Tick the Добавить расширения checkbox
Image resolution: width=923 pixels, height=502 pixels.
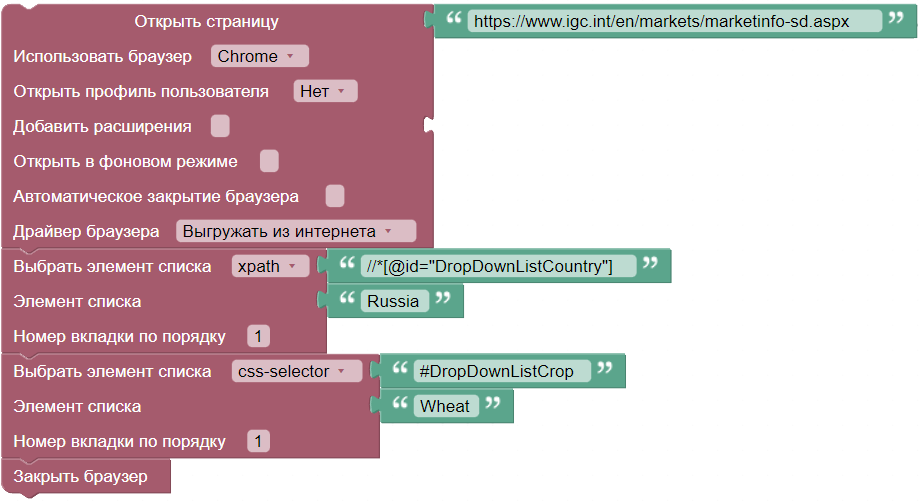pos(220,126)
